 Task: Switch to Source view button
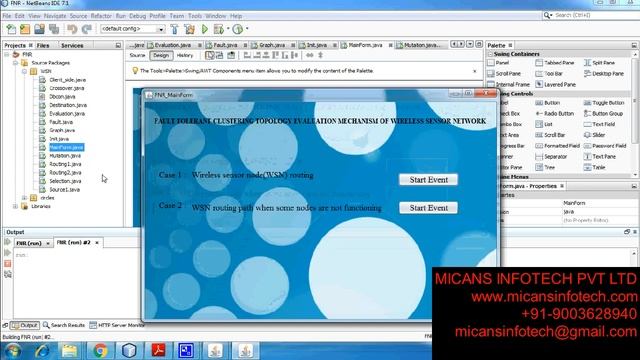coord(137,55)
